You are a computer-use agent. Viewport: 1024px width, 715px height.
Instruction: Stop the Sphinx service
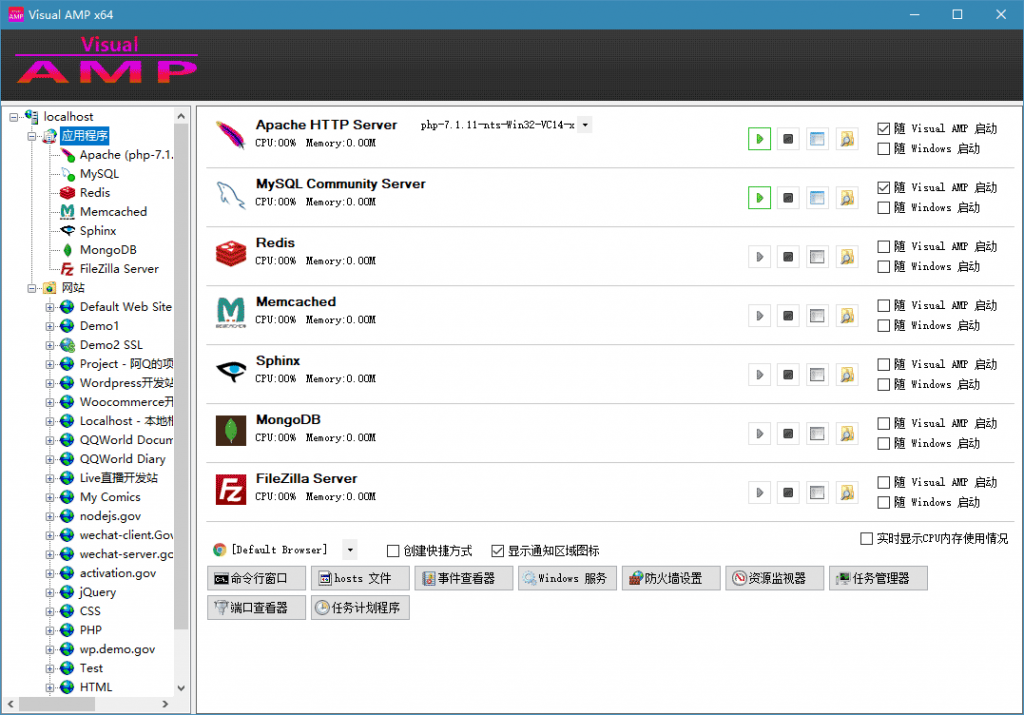[788, 374]
